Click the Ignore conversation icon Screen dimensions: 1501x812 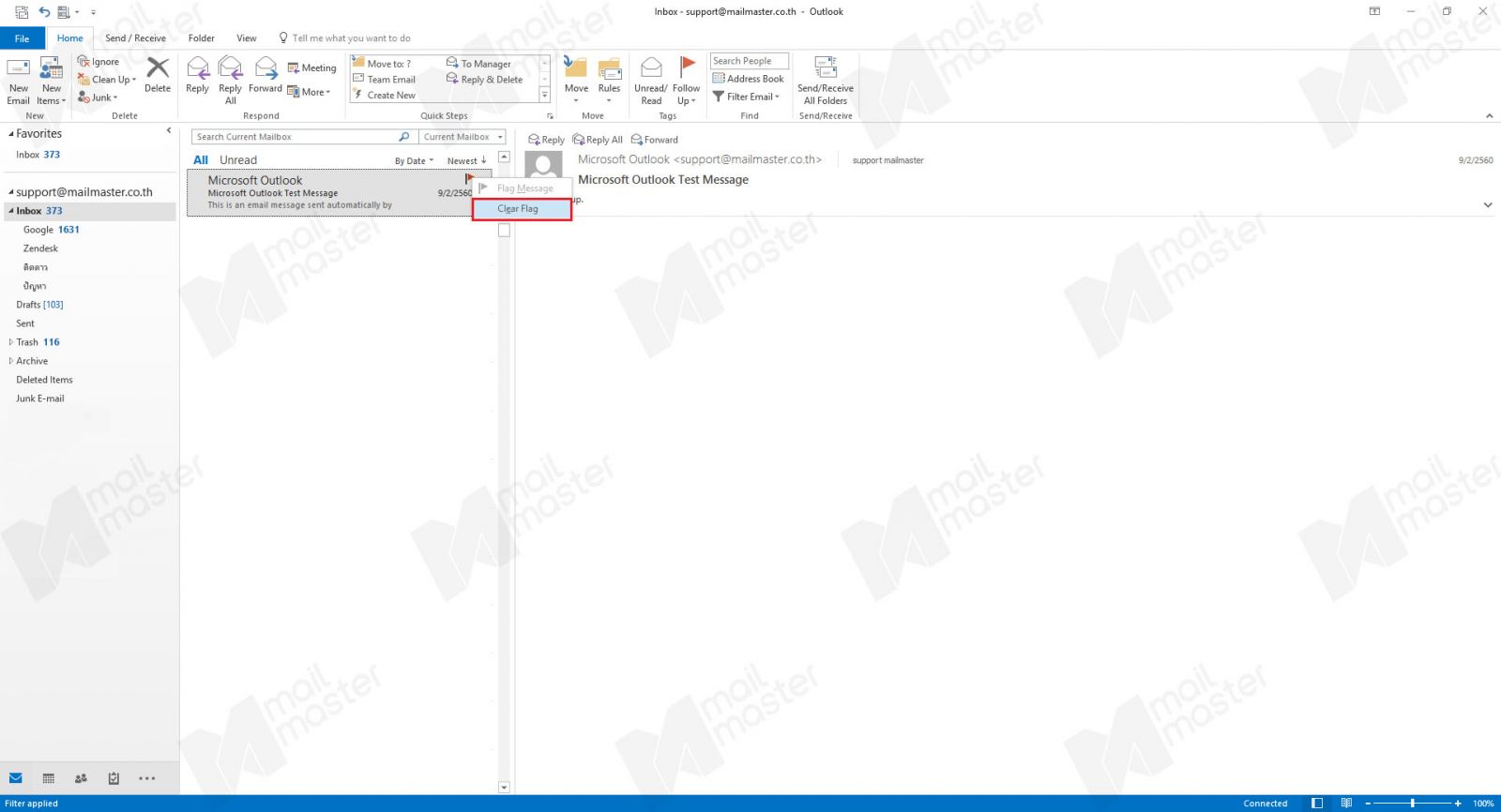pos(98,62)
